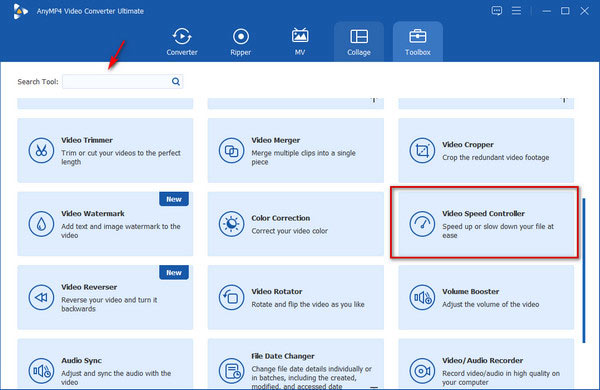The height and width of the screenshot is (390, 600).
Task: Select the Toolbox tab
Action: pos(418,42)
